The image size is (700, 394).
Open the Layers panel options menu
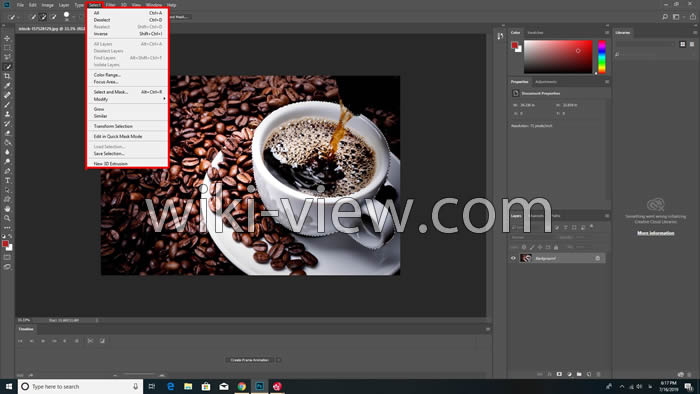pos(607,216)
